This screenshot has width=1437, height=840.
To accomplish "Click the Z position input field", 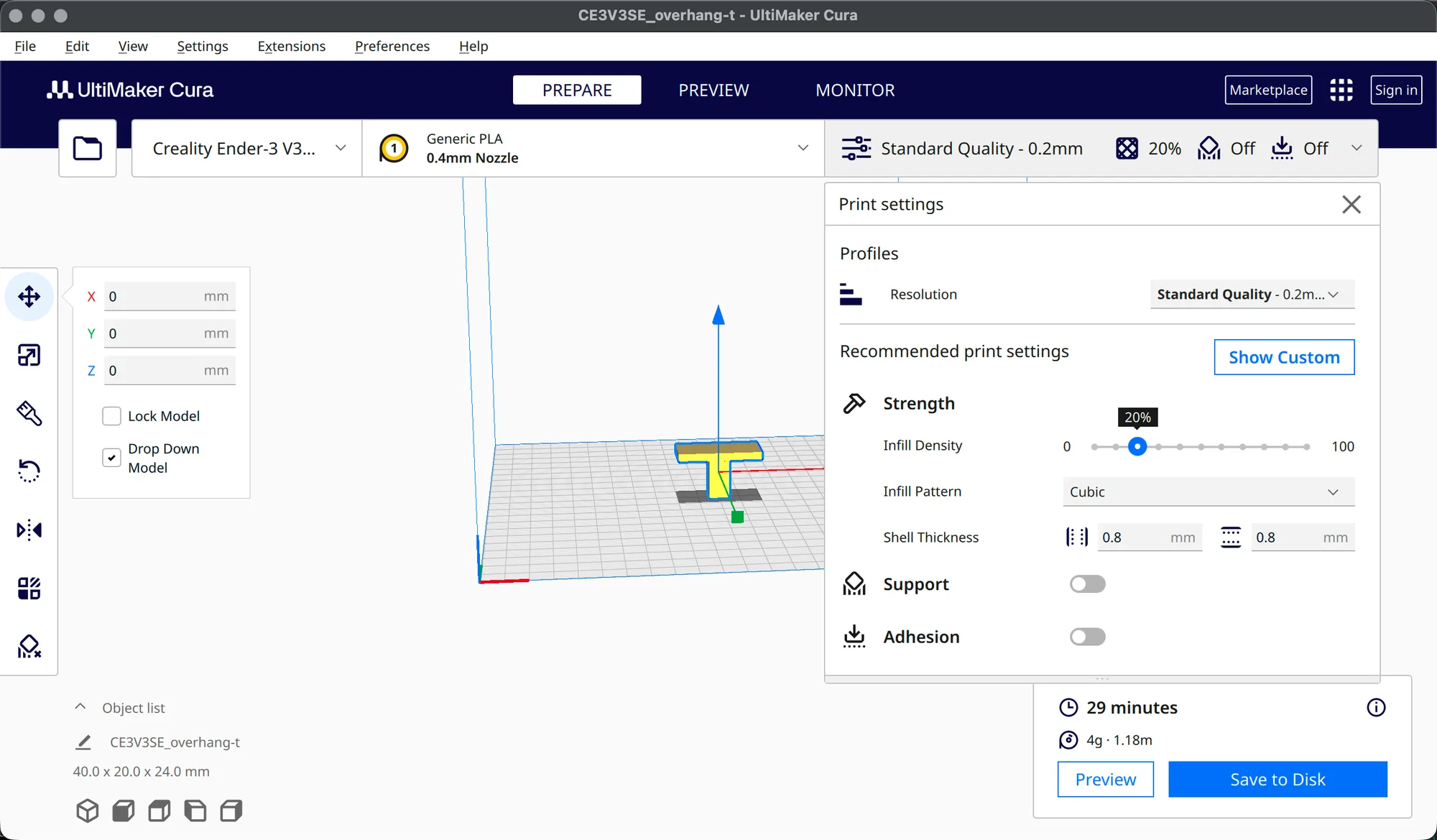I will 170,370.
